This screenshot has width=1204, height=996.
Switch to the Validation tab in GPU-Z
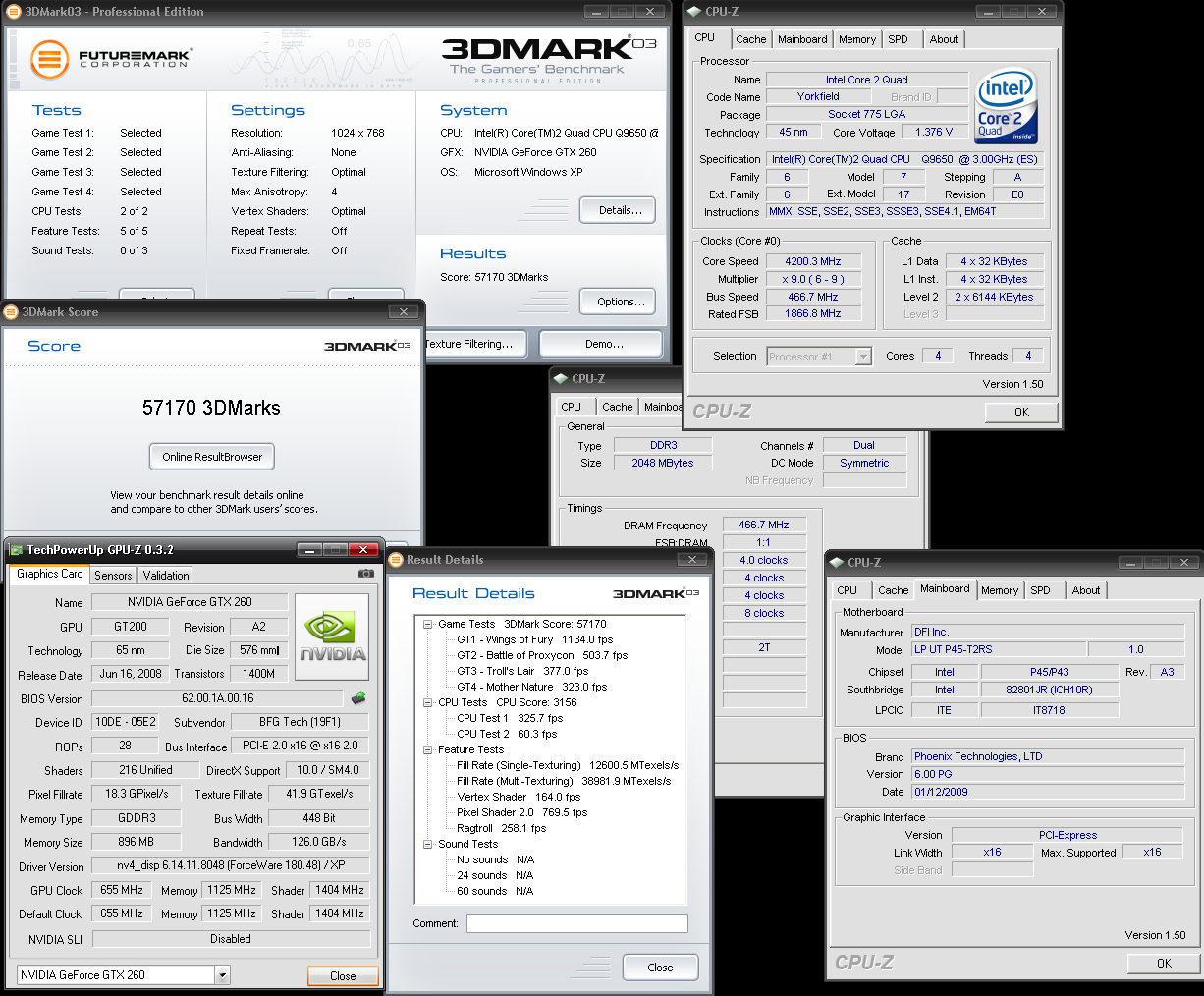[x=166, y=576]
